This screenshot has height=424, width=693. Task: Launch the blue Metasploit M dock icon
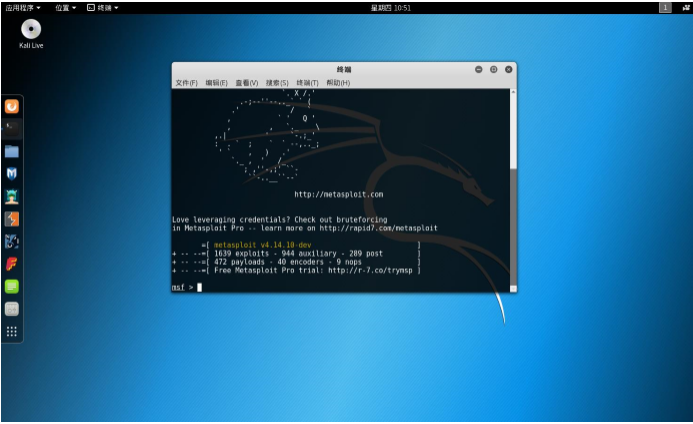coord(12,174)
